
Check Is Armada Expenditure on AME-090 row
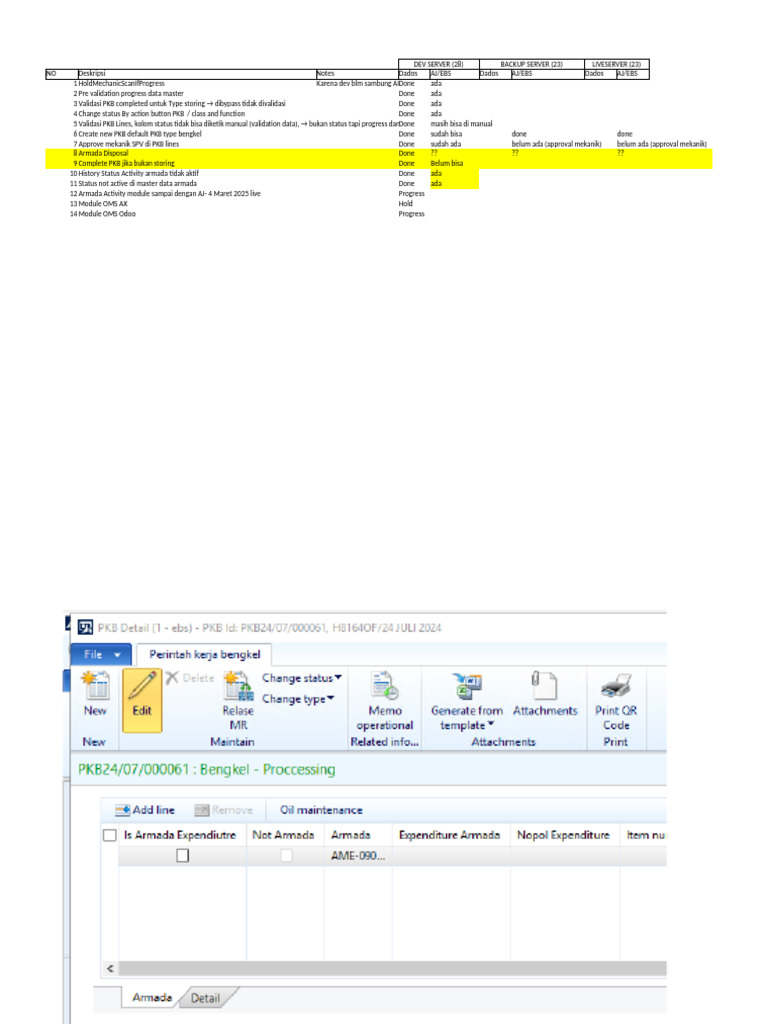click(x=183, y=856)
